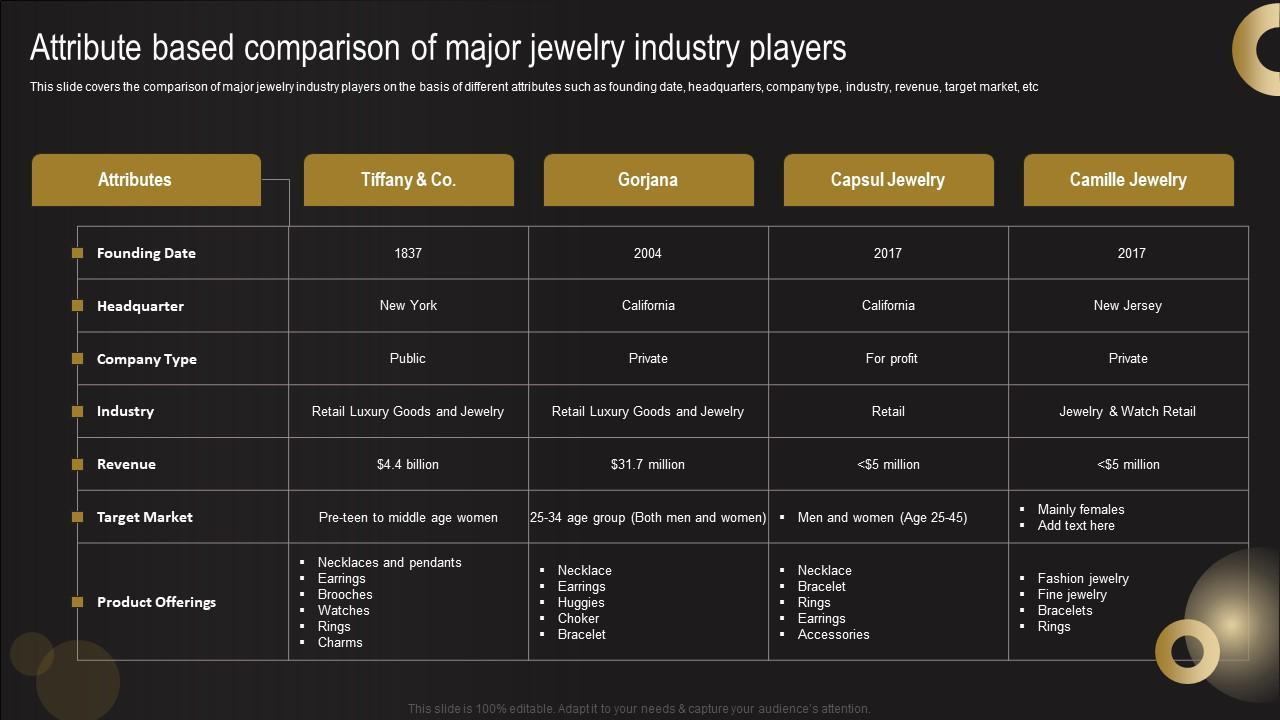Select the Attributes header box
The width and height of the screenshot is (1280, 720).
pyautogui.click(x=146, y=180)
